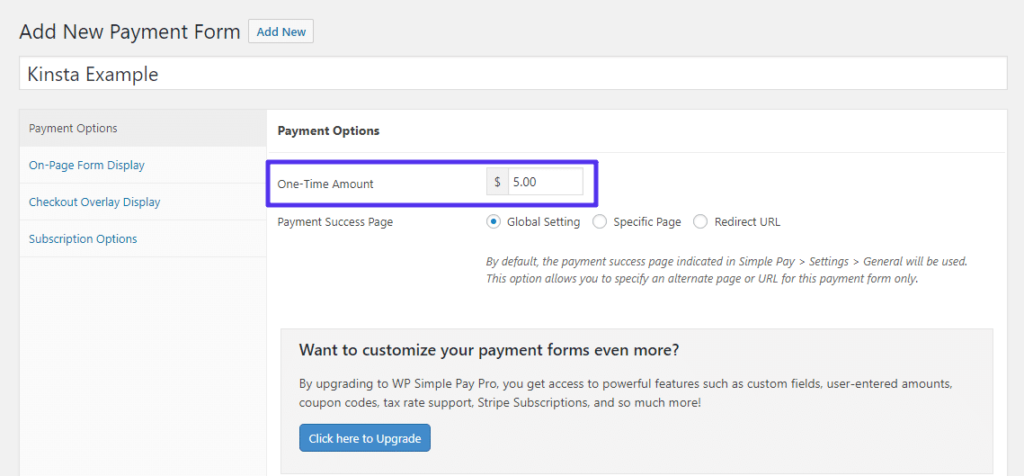The image size is (1024, 476).
Task: Click the Payment Success Page label
Action: click(335, 222)
